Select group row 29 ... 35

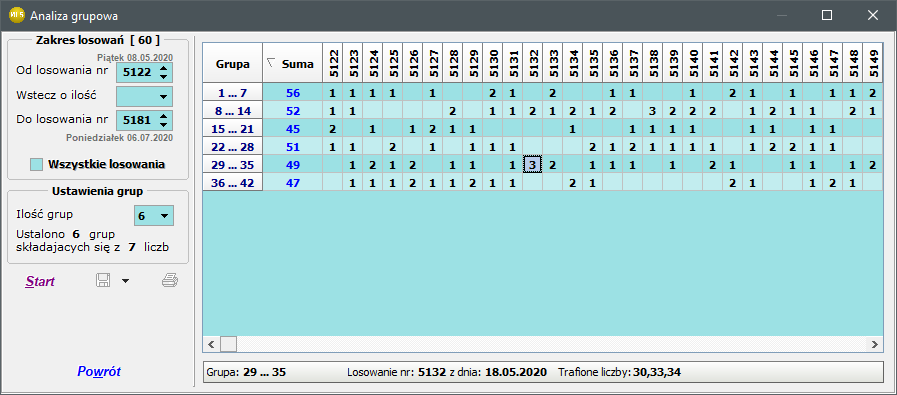pos(233,165)
